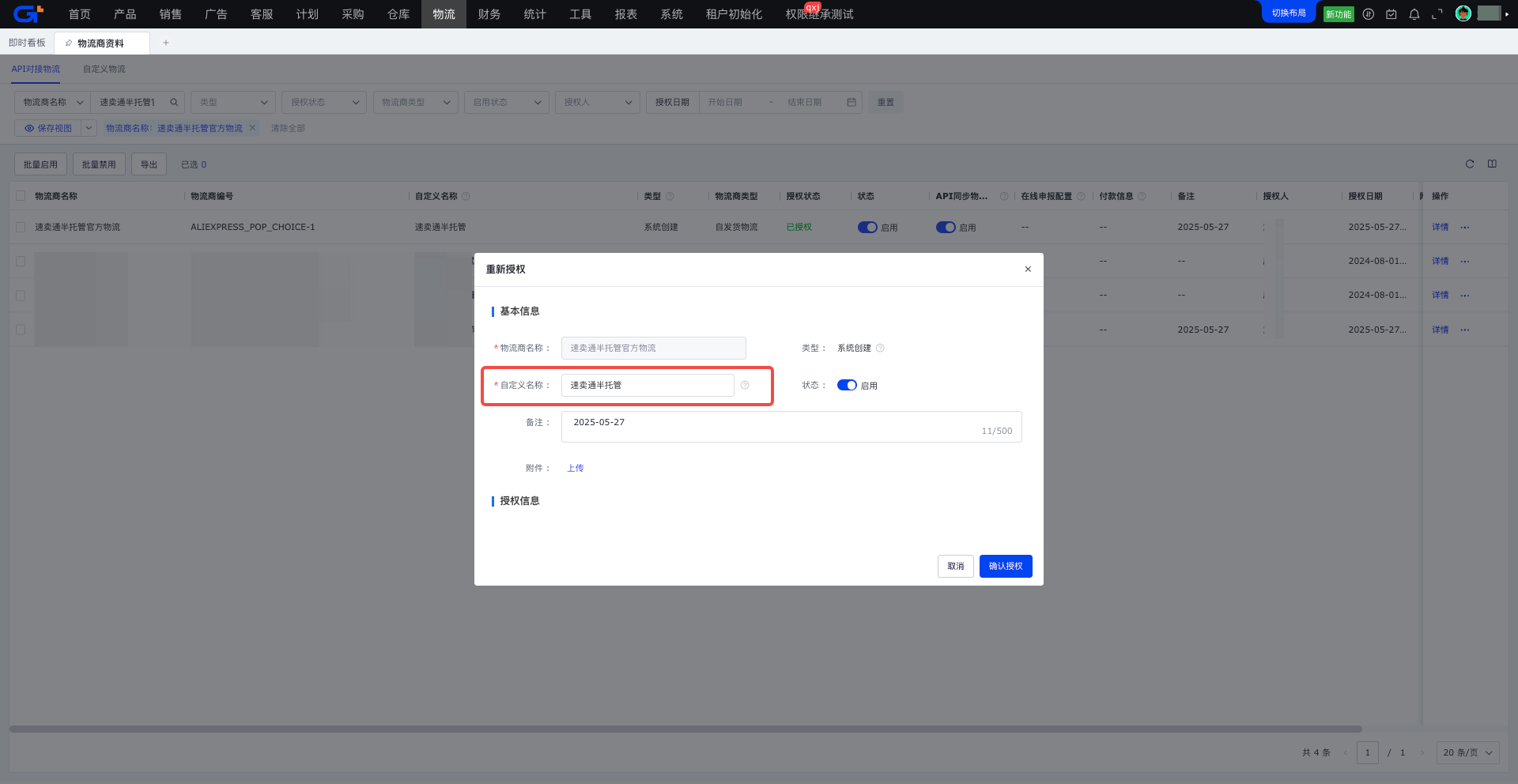Toggle the 状态 启用 switch in the dialog
This screenshot has height=784, width=1518.
coord(847,385)
